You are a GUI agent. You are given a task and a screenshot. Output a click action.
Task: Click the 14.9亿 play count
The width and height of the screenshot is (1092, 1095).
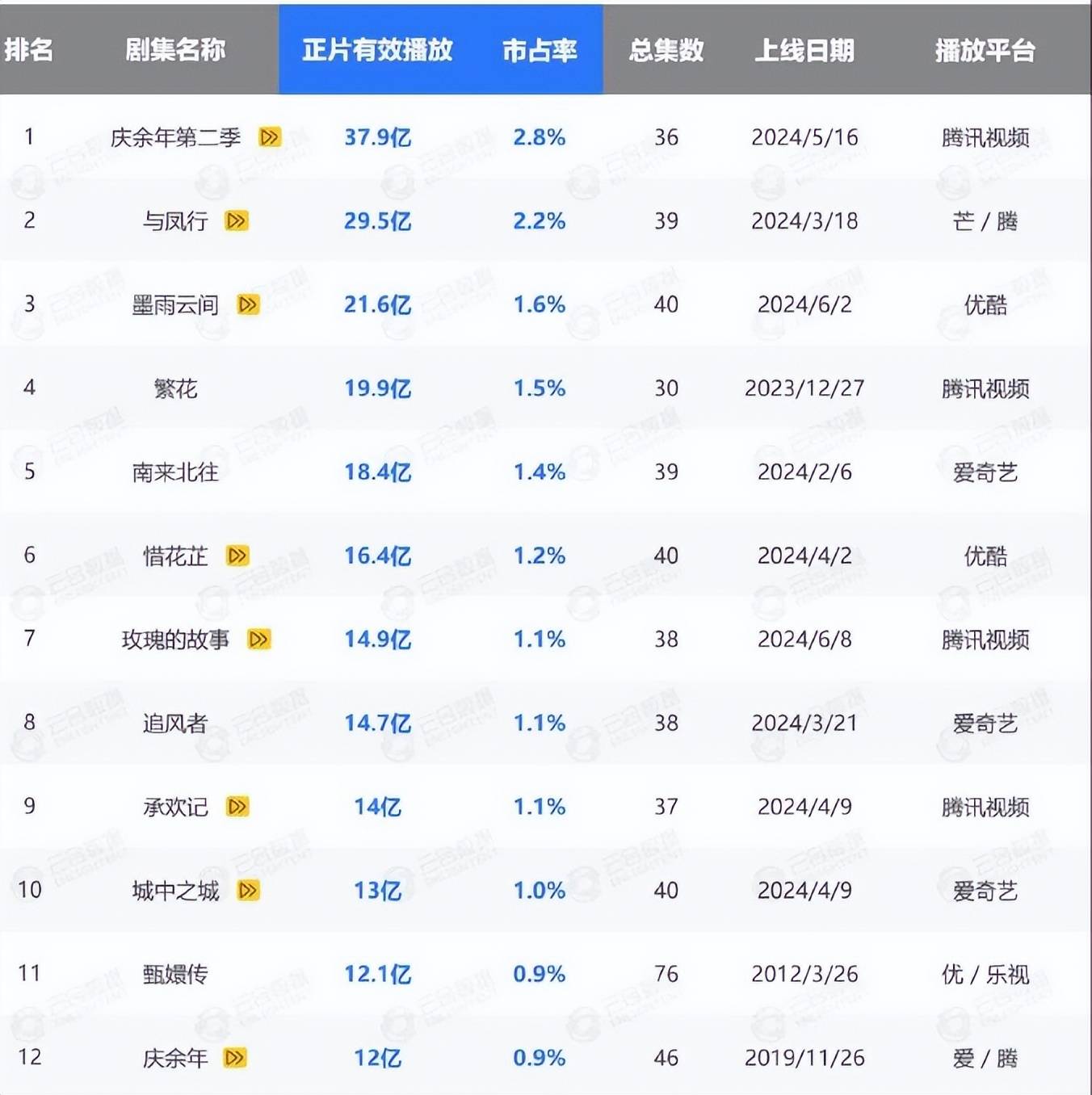(x=377, y=640)
